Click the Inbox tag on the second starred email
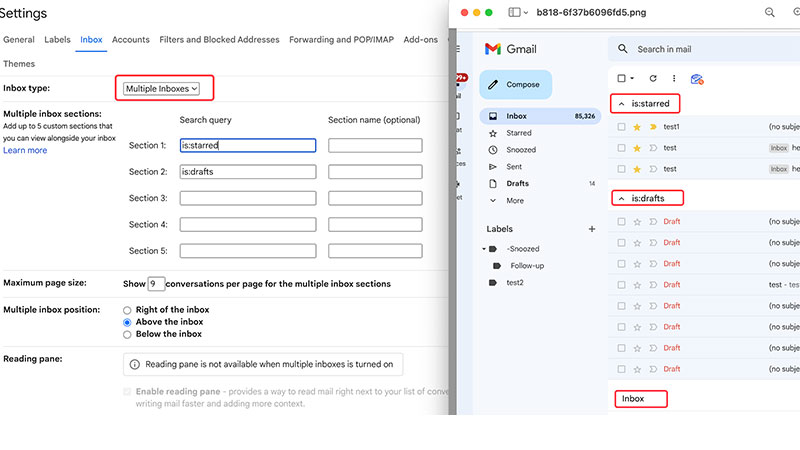 [779, 148]
